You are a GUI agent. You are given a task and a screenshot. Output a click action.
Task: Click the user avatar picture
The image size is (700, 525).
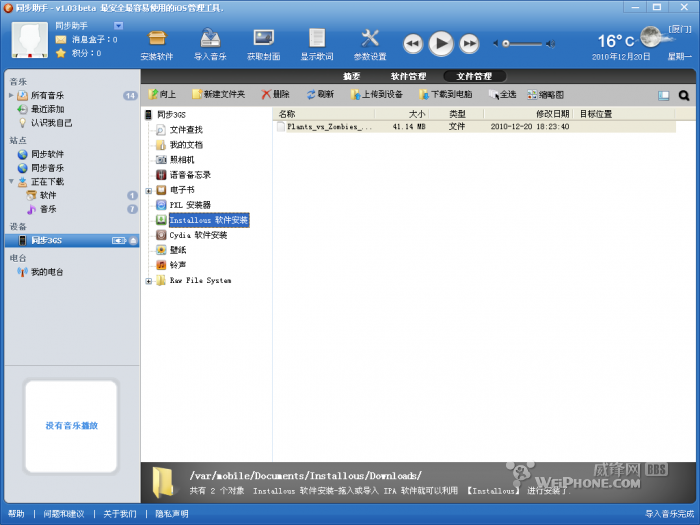point(29,40)
